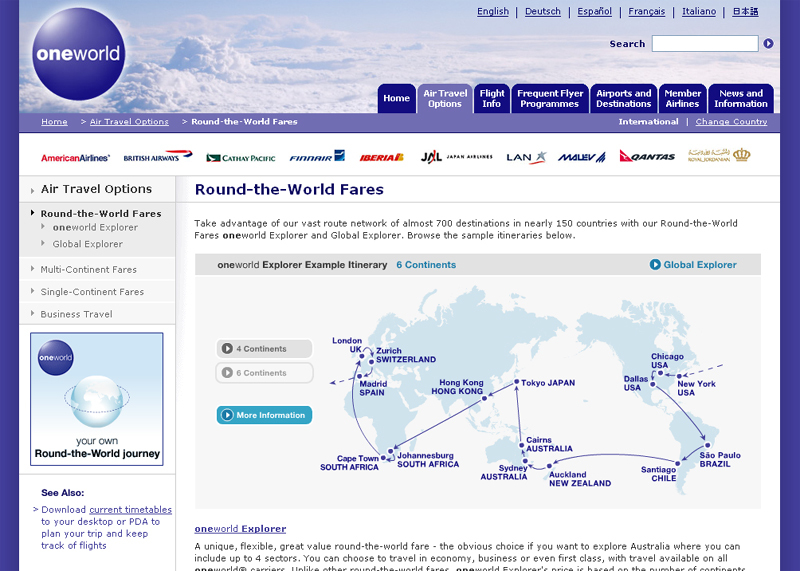Switch language to Italiano
Image resolution: width=800 pixels, height=571 pixels.
pos(699,12)
